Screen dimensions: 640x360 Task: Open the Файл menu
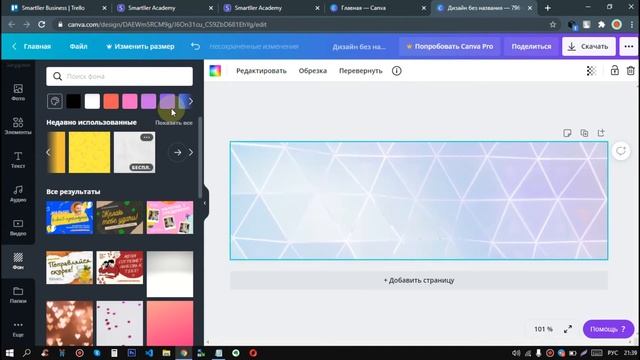(78, 47)
